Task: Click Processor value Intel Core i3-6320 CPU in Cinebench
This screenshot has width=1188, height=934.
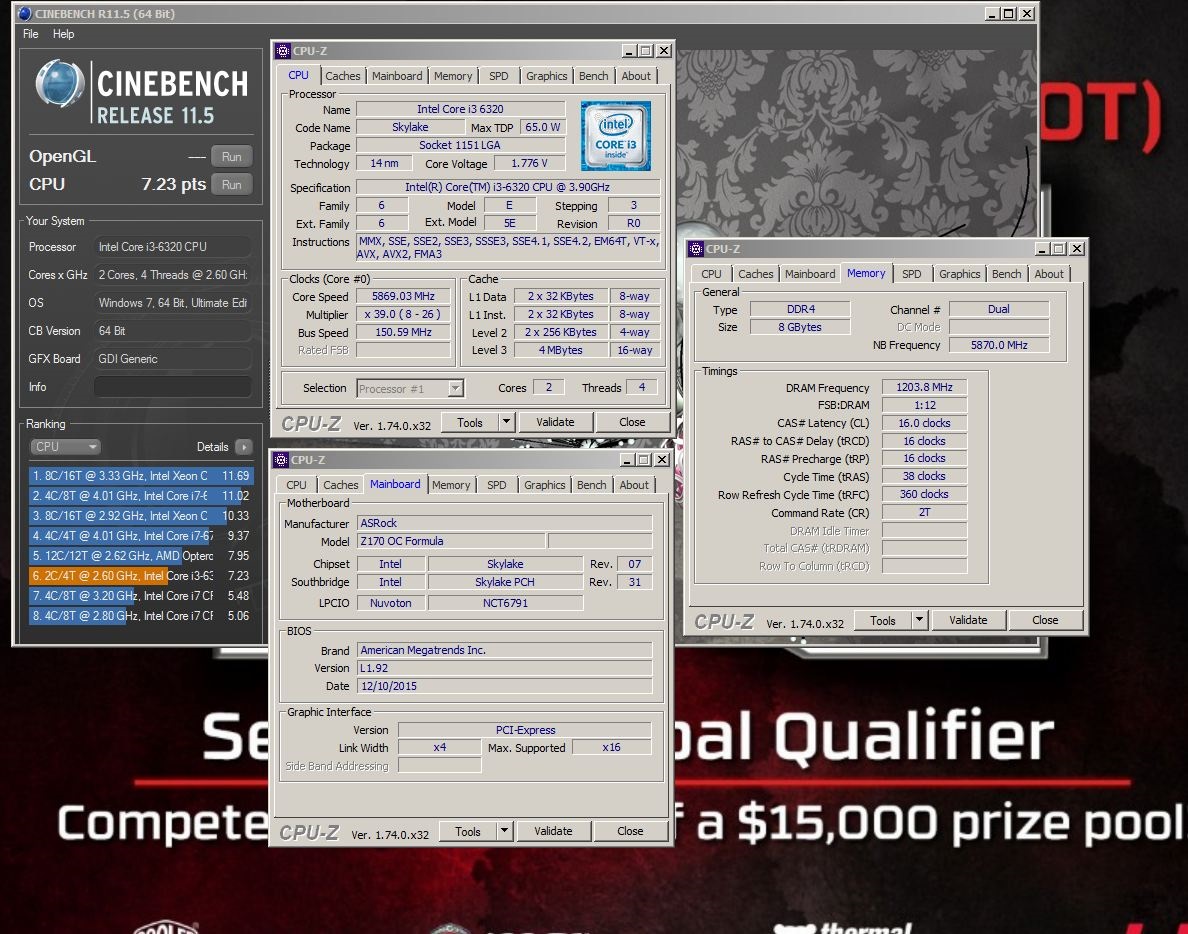Action: (x=173, y=247)
